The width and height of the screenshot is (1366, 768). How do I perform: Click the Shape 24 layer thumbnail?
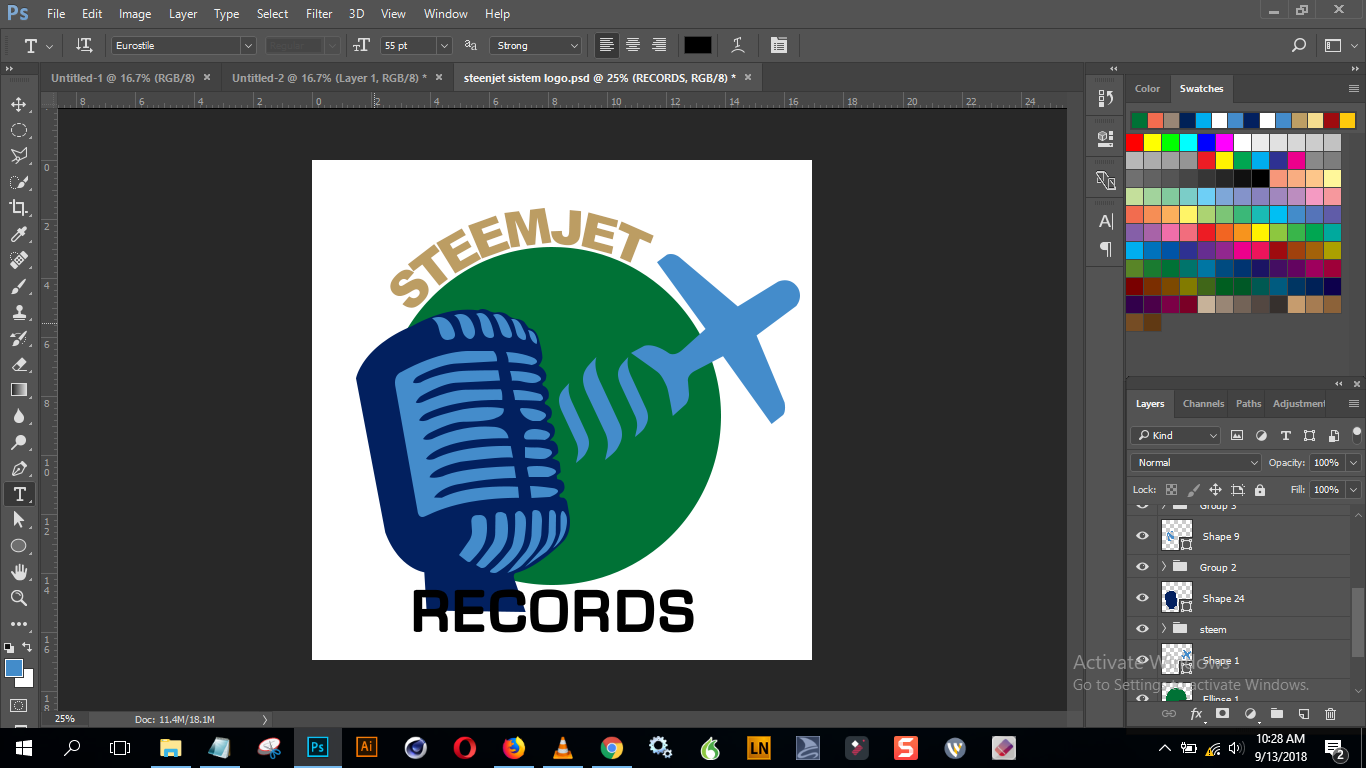point(1177,598)
